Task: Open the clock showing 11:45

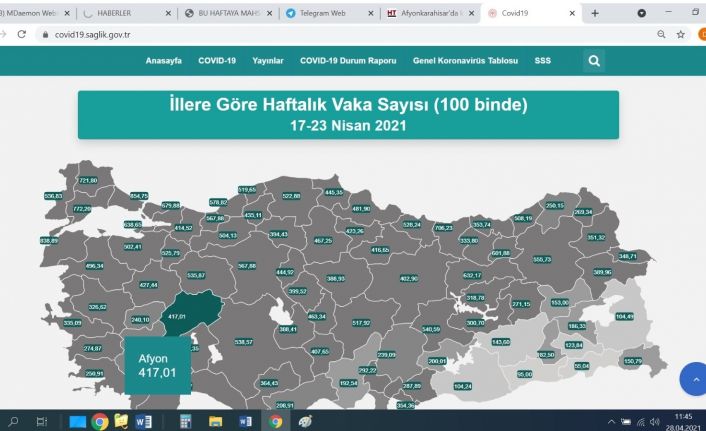Action: pyautogui.click(x=683, y=417)
